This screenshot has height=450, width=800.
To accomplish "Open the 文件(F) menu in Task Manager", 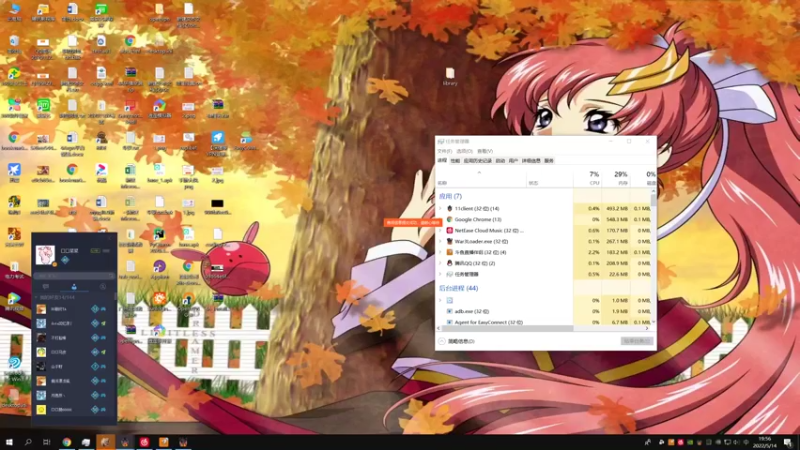I will pyautogui.click(x=444, y=151).
